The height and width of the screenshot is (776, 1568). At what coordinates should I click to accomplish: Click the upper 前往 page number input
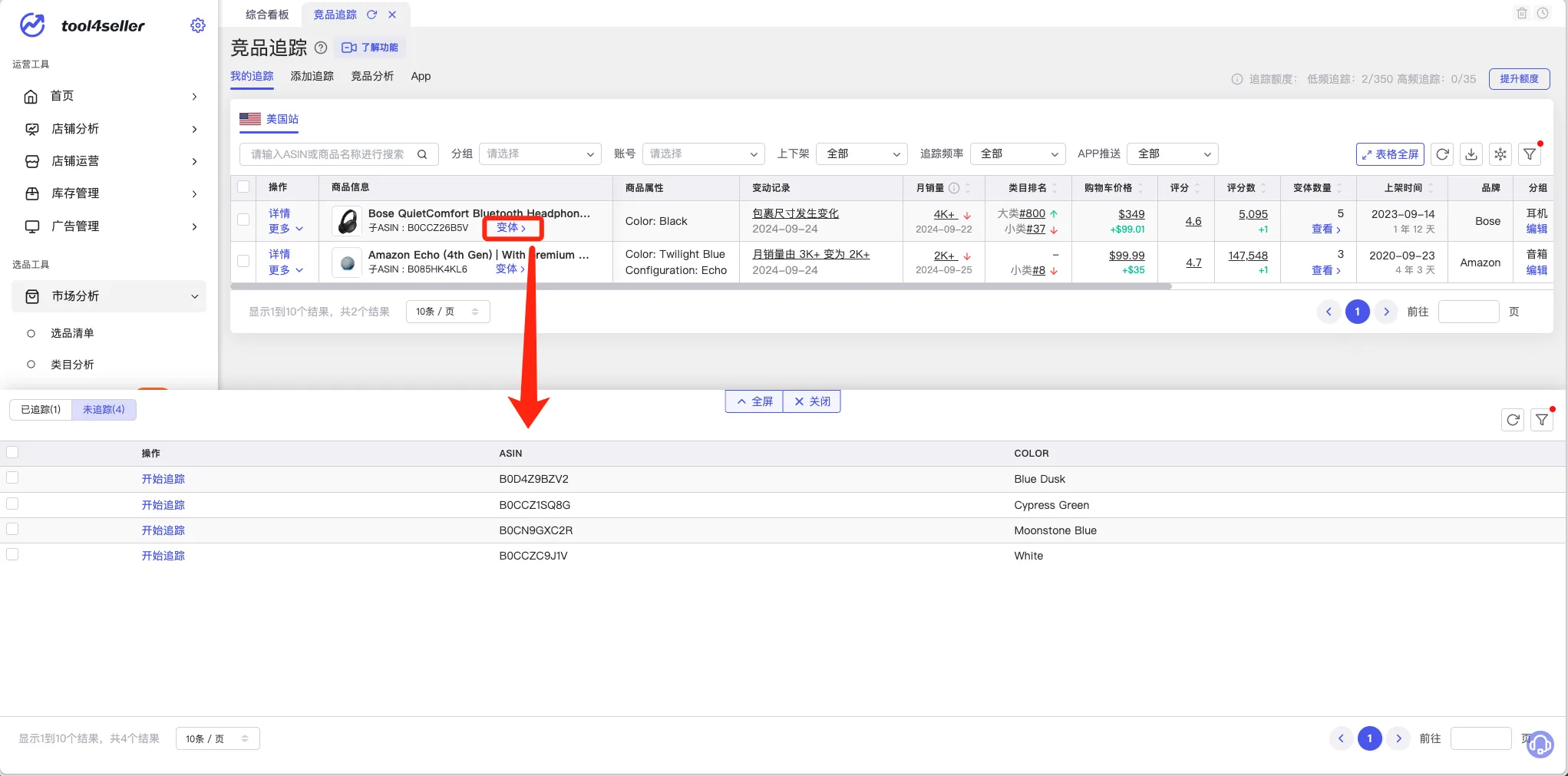1468,312
